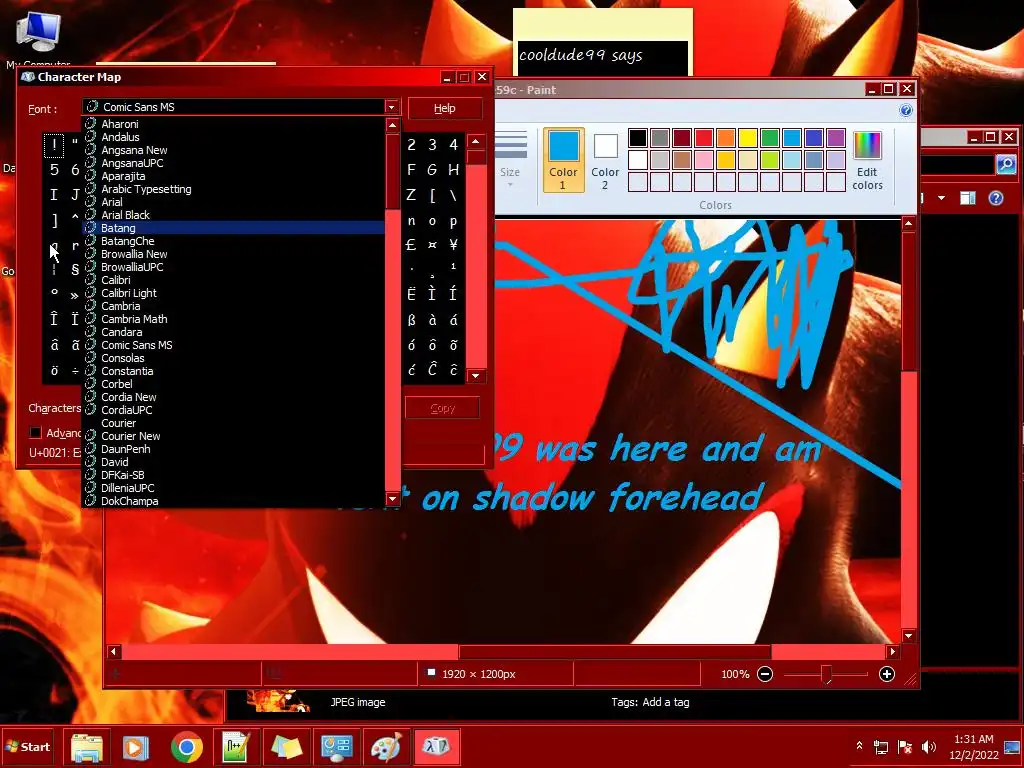1024x768 pixels.
Task: Pick Consolas font in dropdown list
Action: pyautogui.click(x=234, y=358)
